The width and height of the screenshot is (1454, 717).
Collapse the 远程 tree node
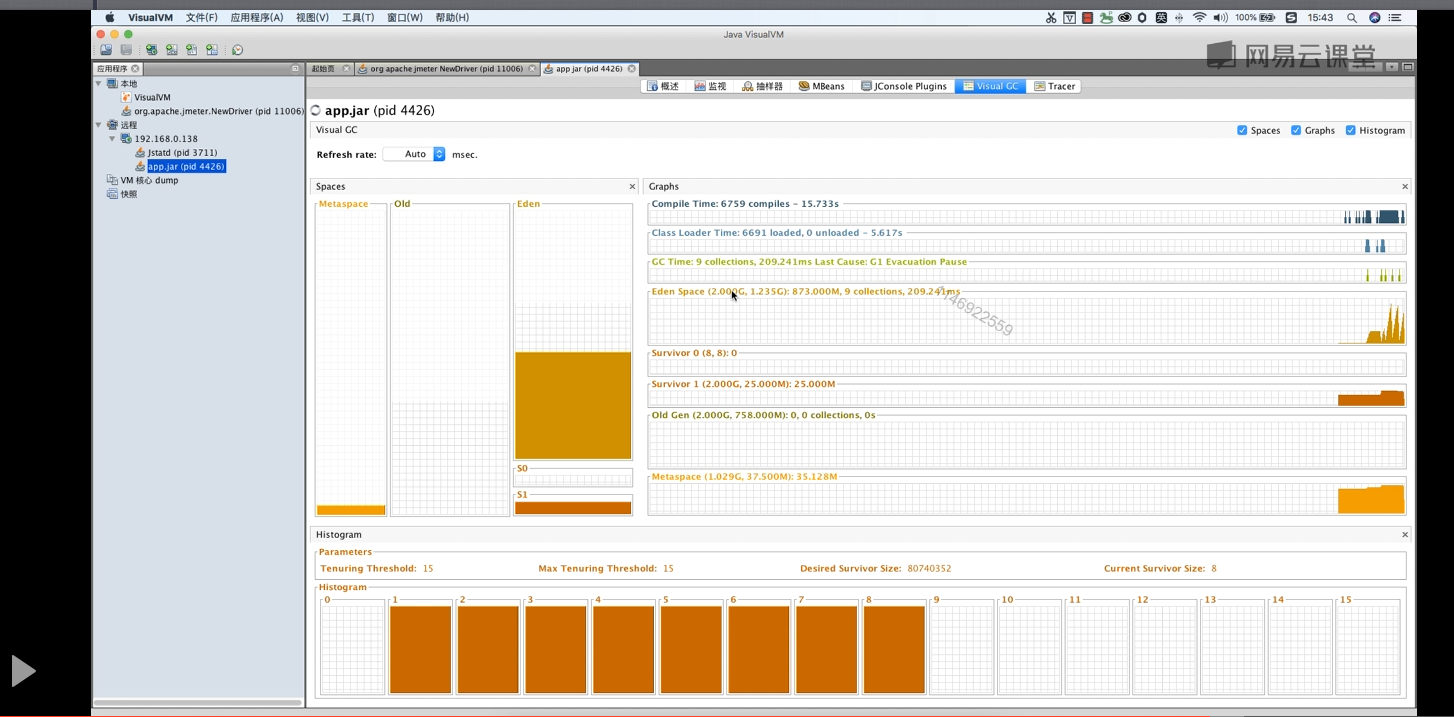(98, 125)
